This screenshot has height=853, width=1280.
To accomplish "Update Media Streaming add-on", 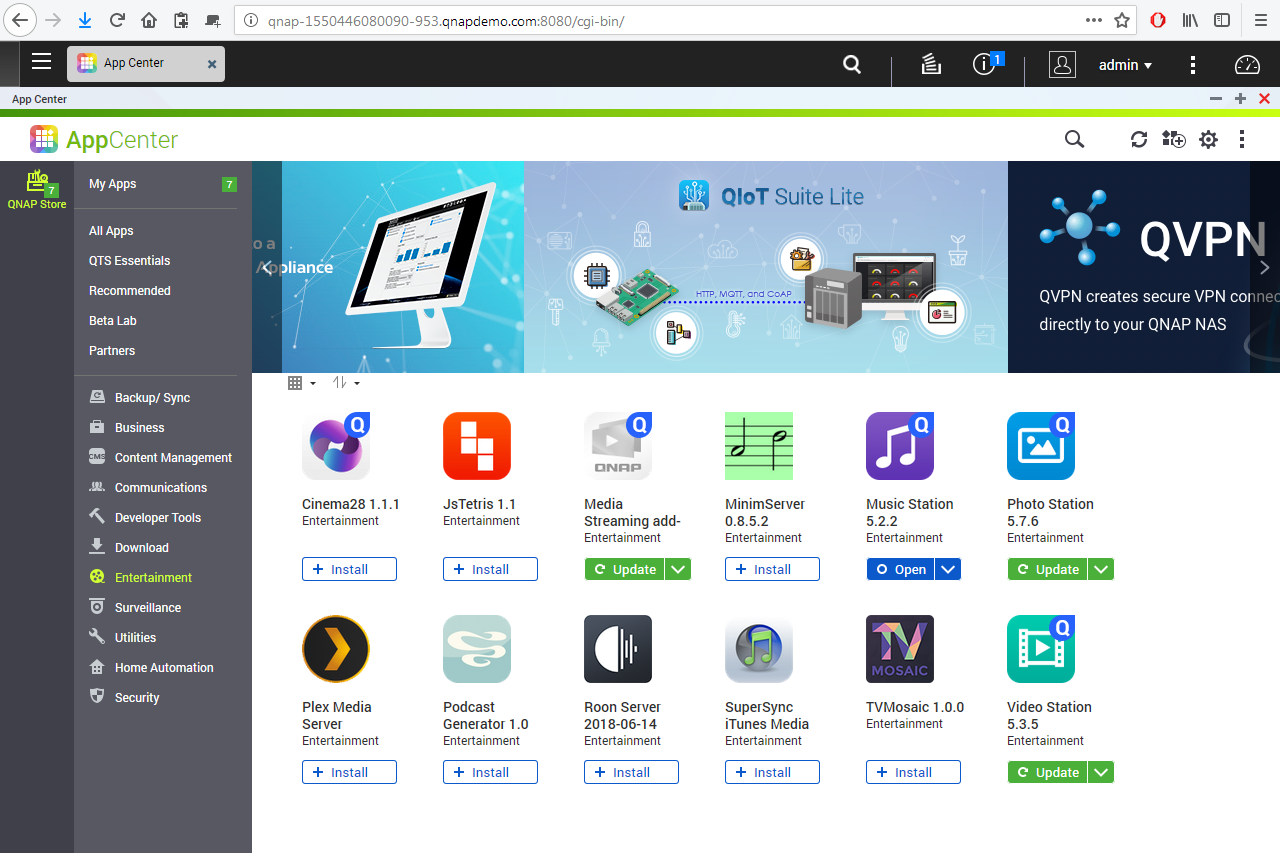I will [x=625, y=569].
